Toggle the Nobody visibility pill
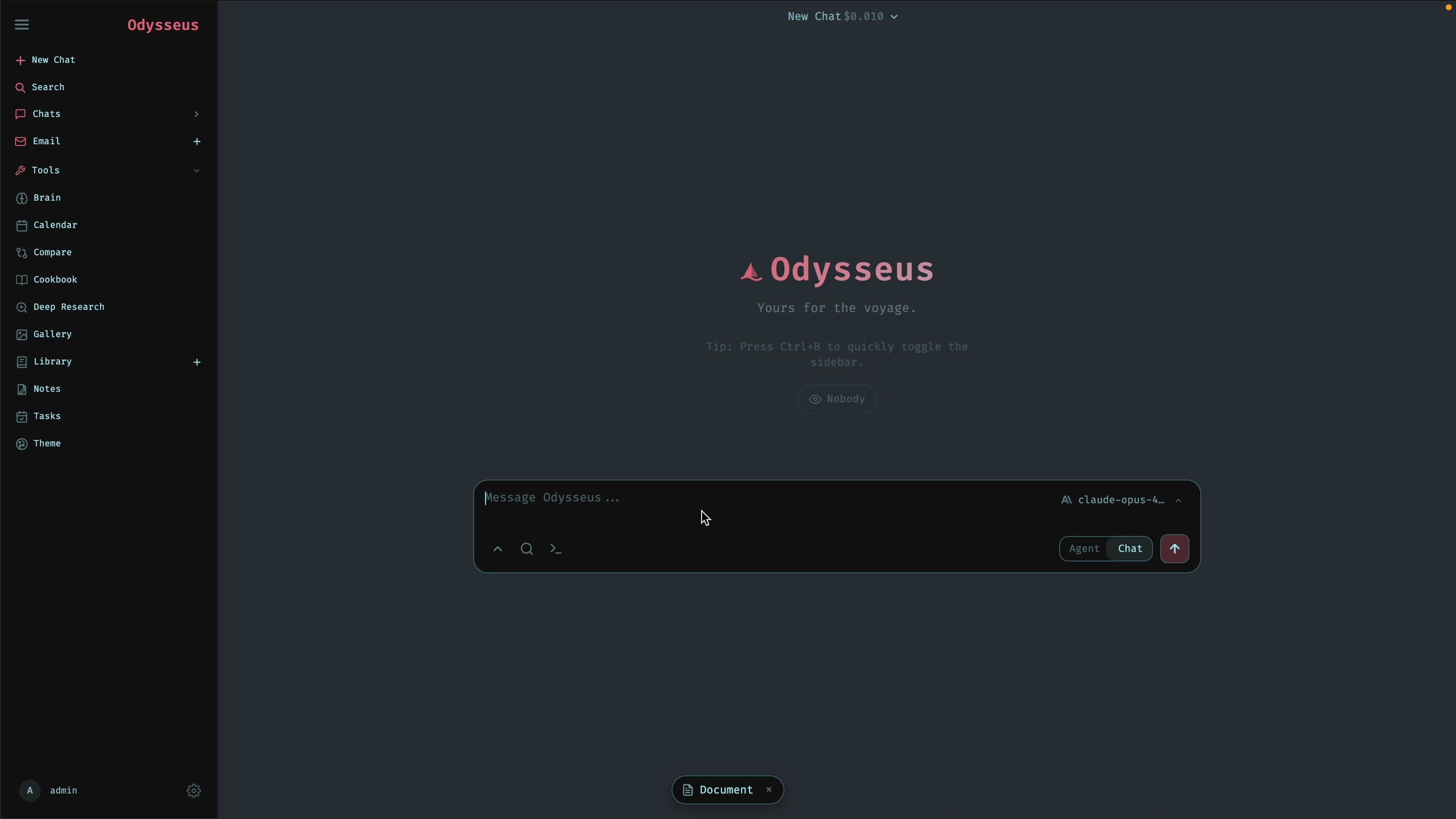The height and width of the screenshot is (819, 1456). (x=837, y=399)
